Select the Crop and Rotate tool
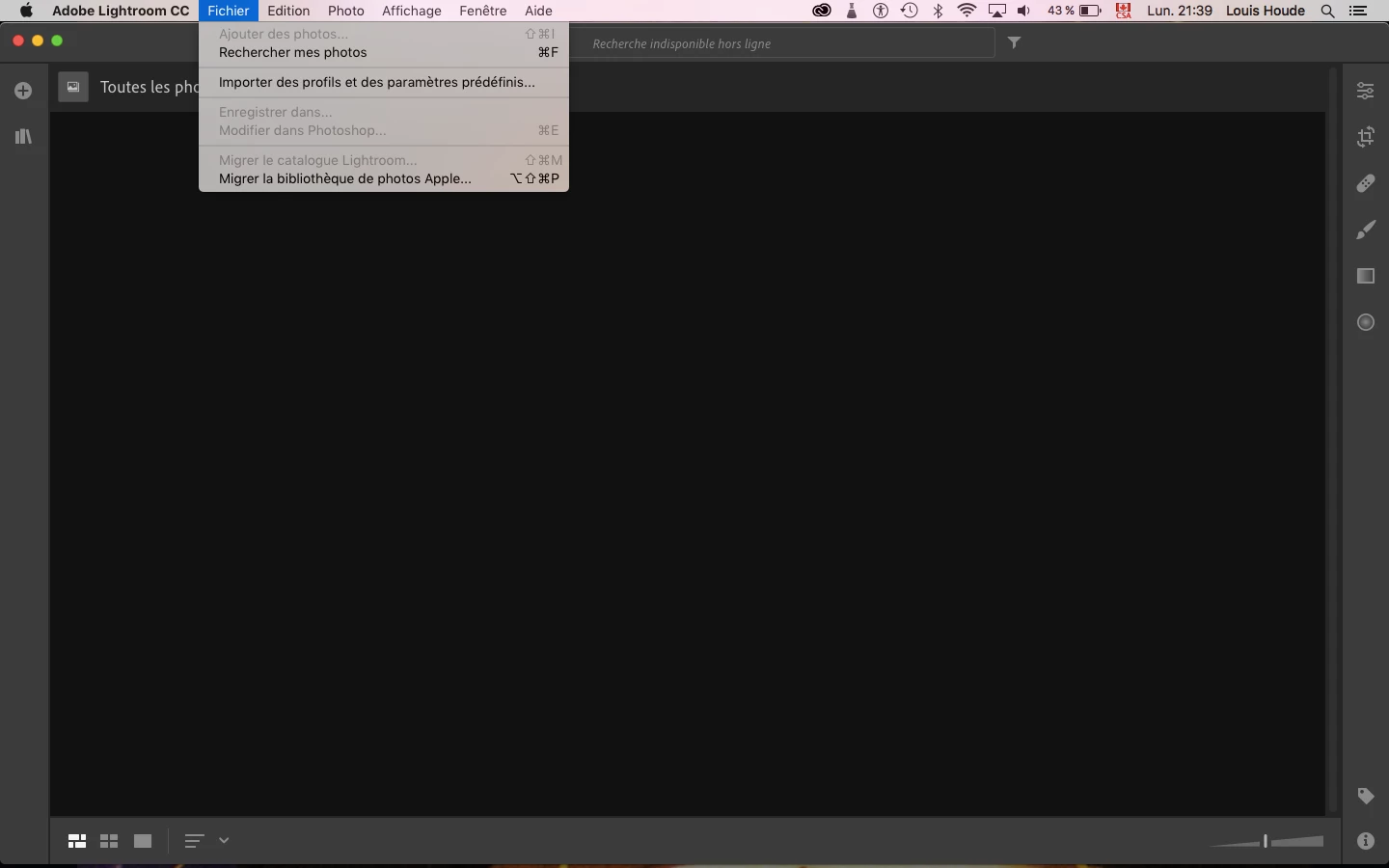The height and width of the screenshot is (868, 1389). 1366,137
